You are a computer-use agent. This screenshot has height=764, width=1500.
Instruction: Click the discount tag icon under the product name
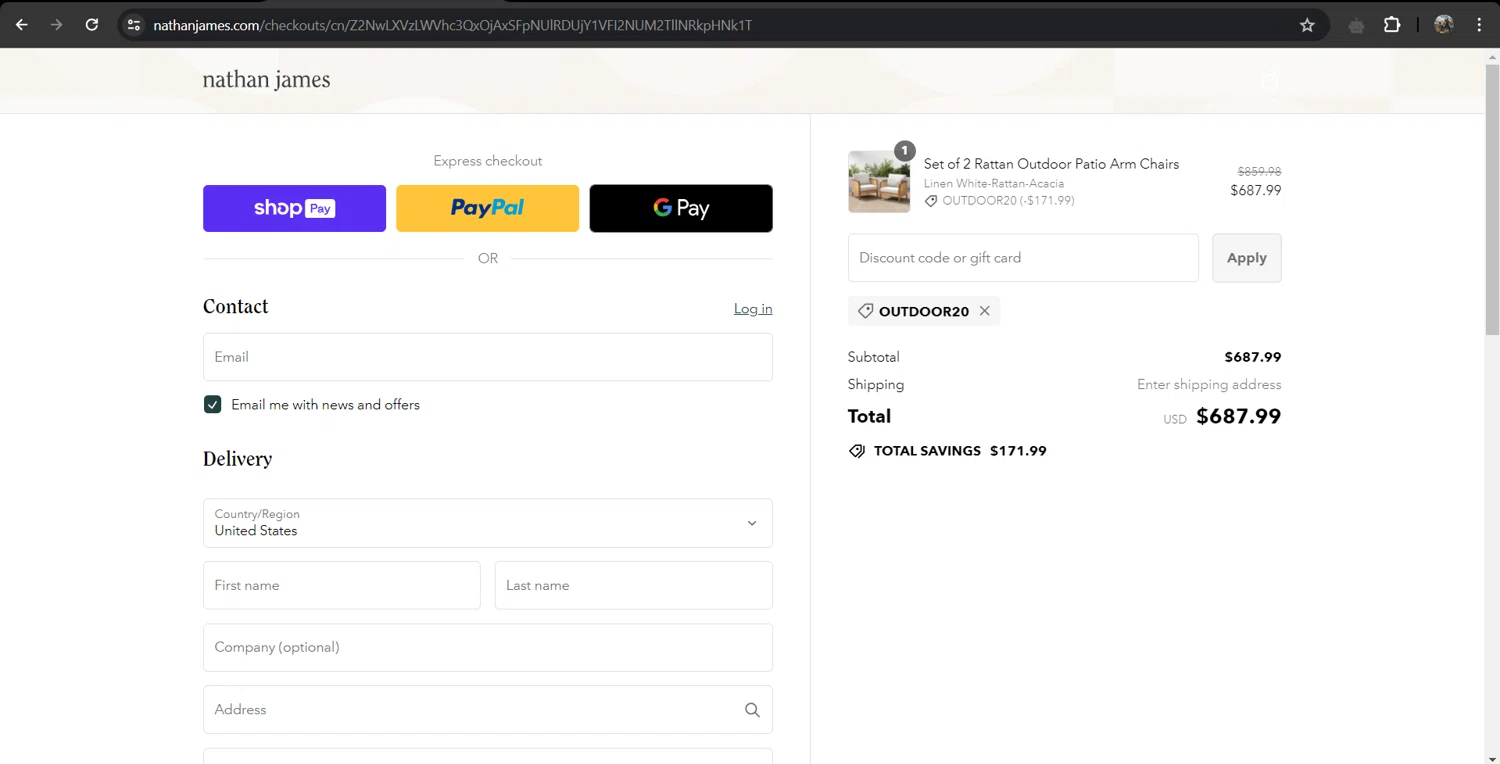pyautogui.click(x=931, y=201)
